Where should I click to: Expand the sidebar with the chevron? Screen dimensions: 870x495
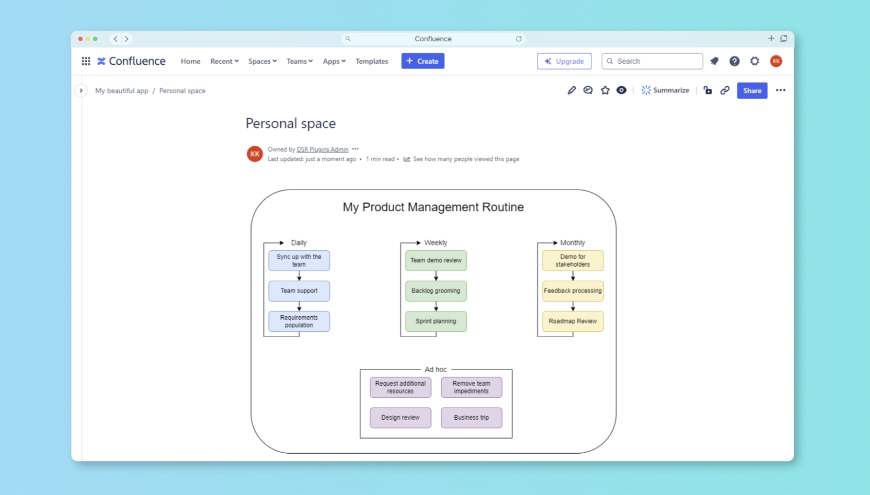tap(81, 90)
